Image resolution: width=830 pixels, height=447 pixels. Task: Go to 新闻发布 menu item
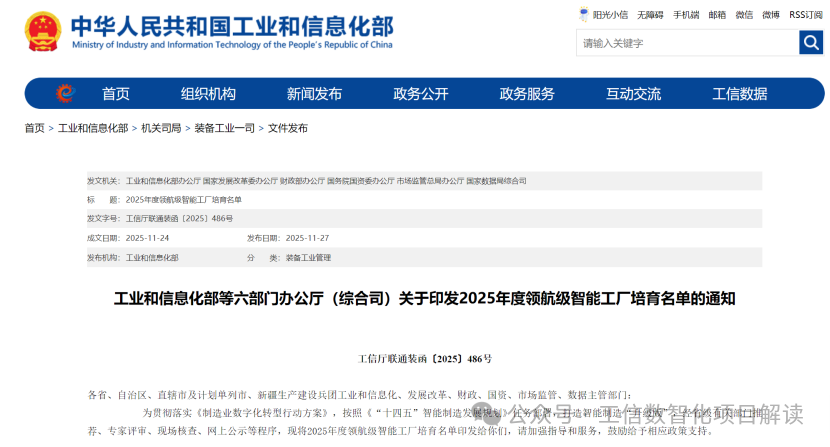(x=314, y=94)
